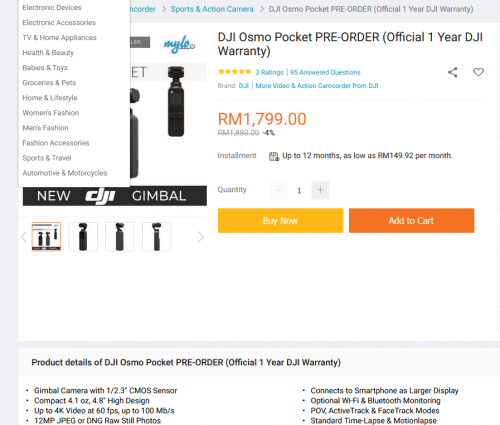The image size is (500, 425).
Task: Select the fourth product thumbnail
Action: tap(156, 237)
